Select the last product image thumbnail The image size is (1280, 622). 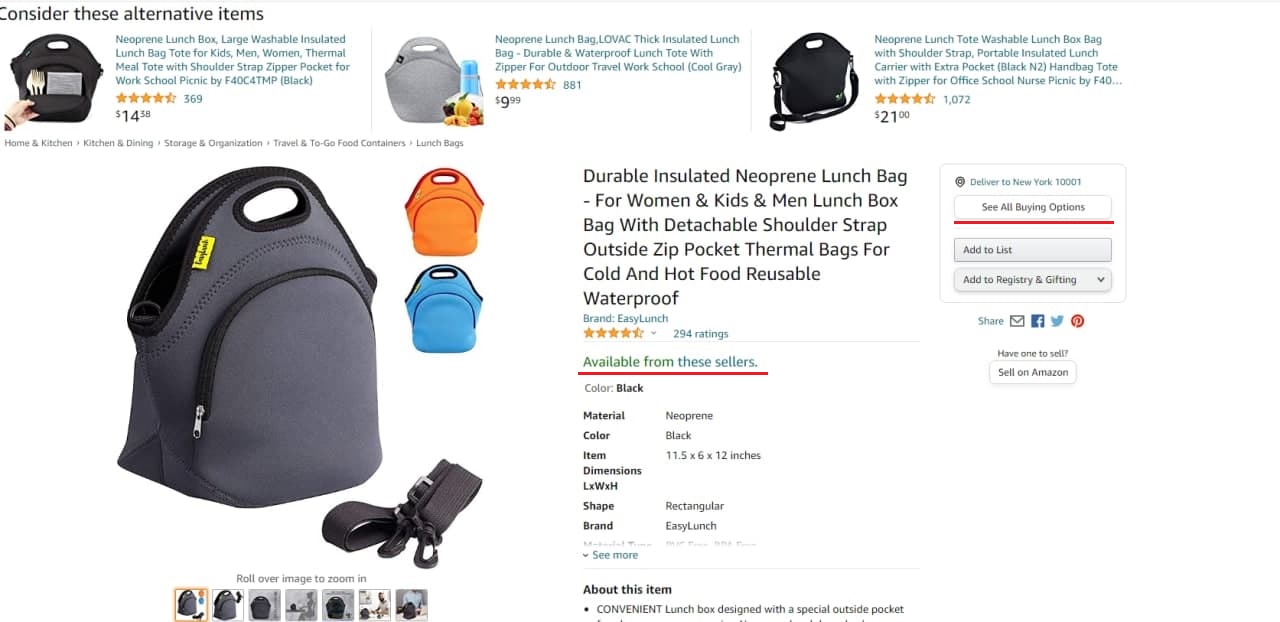[411, 605]
